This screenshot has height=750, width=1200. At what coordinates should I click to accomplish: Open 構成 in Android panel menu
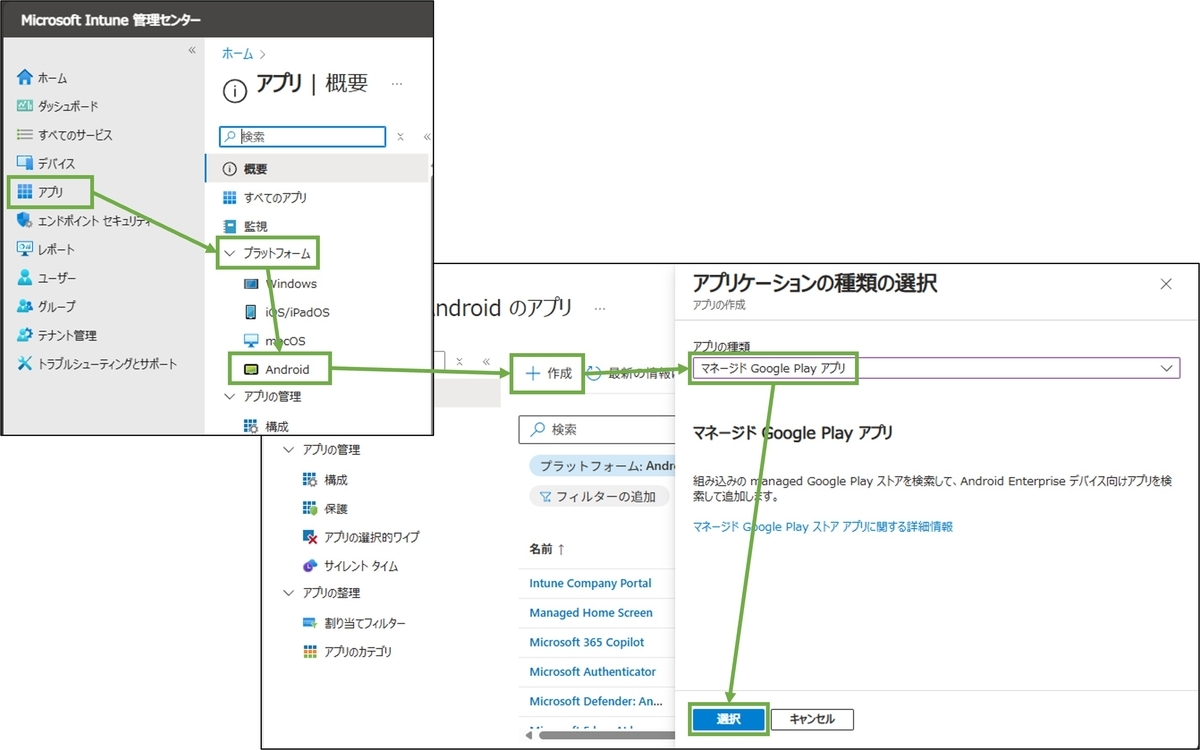click(325, 480)
